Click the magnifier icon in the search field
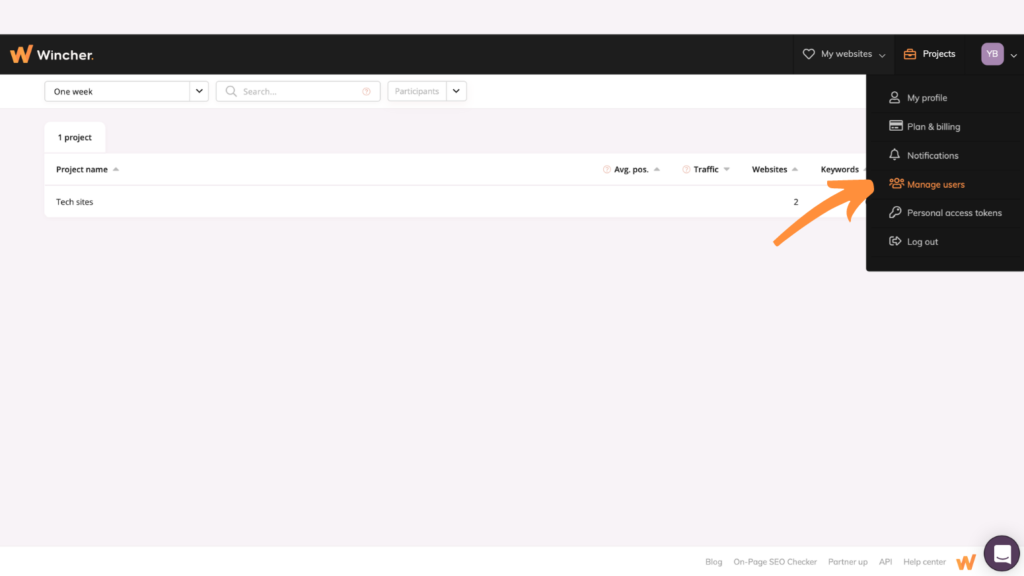Image resolution: width=1024 pixels, height=576 pixels. 231,91
